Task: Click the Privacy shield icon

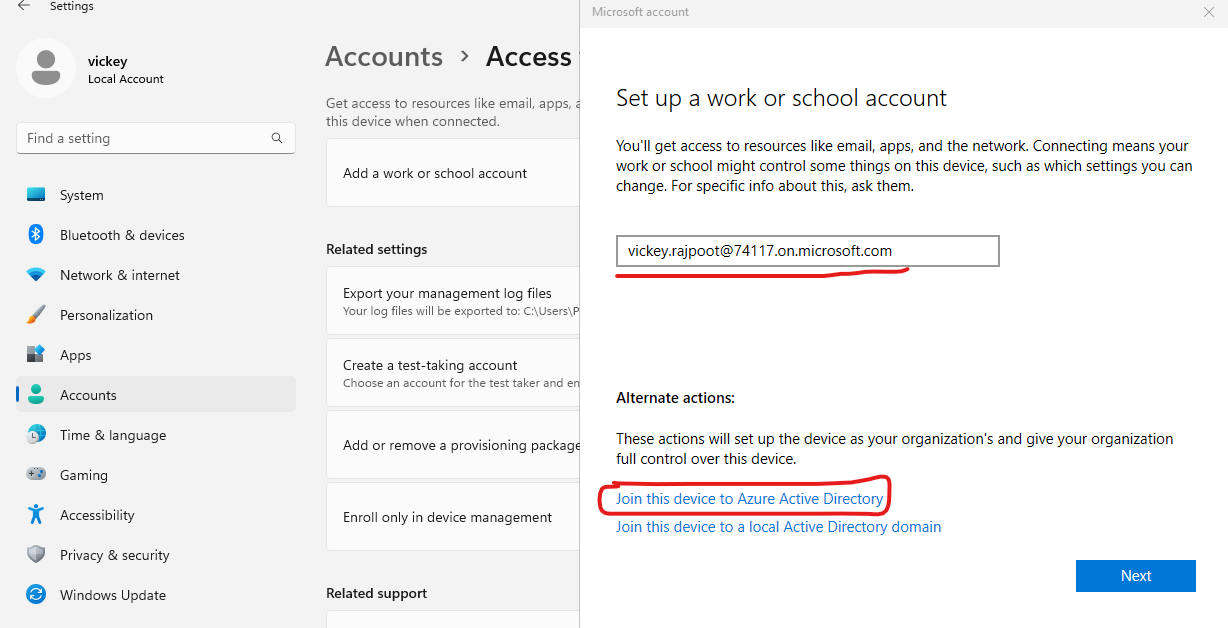Action: (x=36, y=555)
